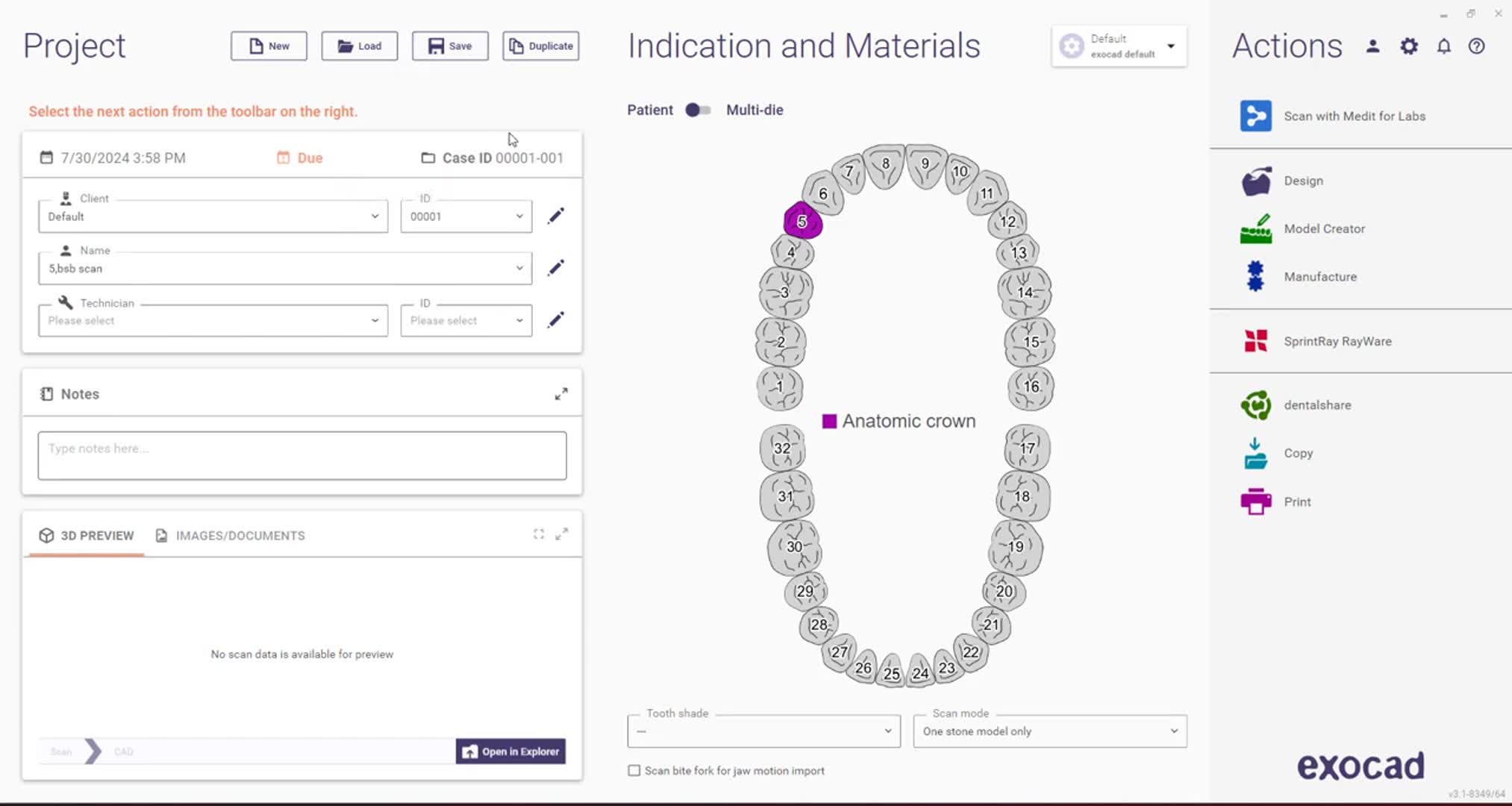1512x806 pixels.
Task: Click the project date 7/30/2024 3:58 PM
Action: [113, 157]
